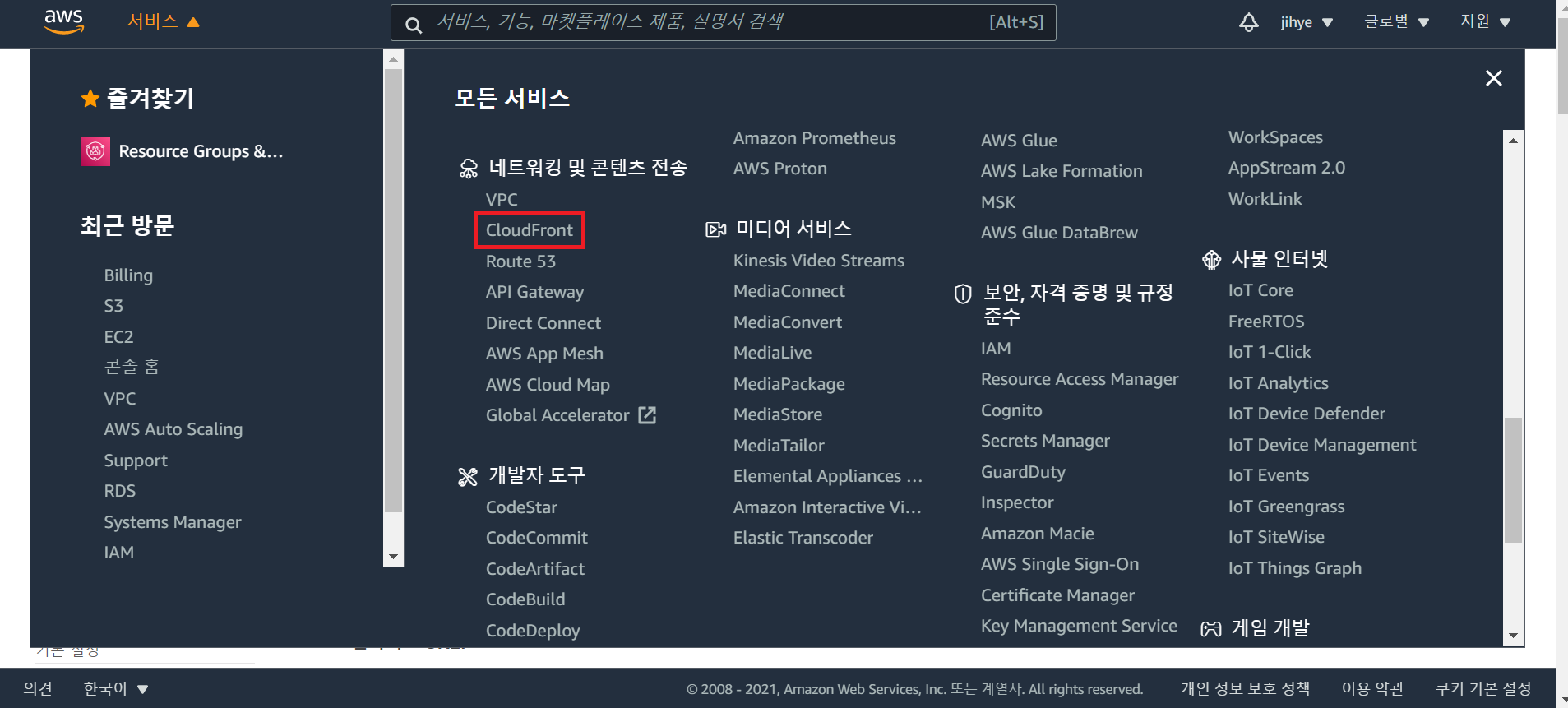
Task: Open GuardDuty service
Action: tap(1023, 472)
